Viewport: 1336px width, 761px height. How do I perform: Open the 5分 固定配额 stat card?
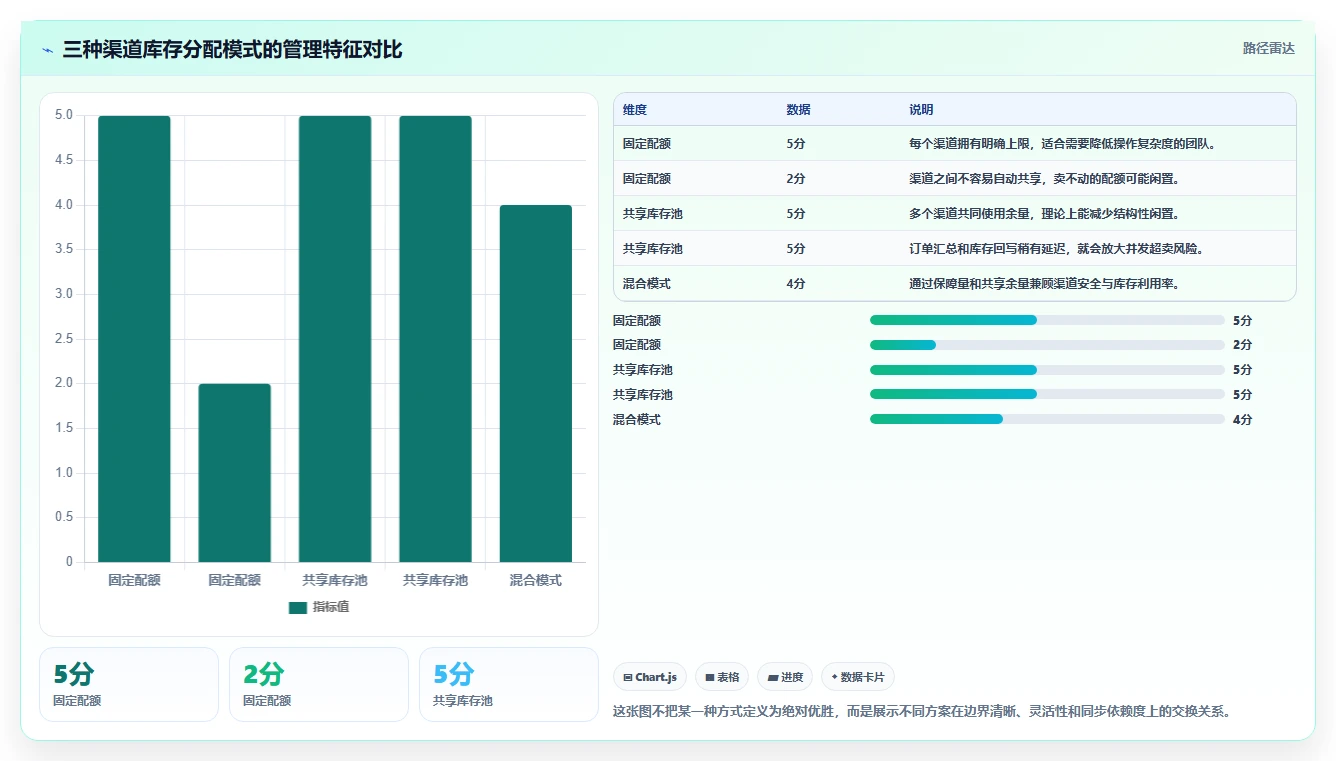tap(129, 684)
